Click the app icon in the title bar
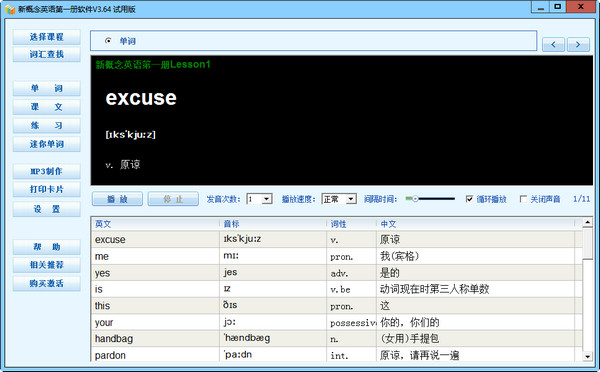 coord(10,9)
